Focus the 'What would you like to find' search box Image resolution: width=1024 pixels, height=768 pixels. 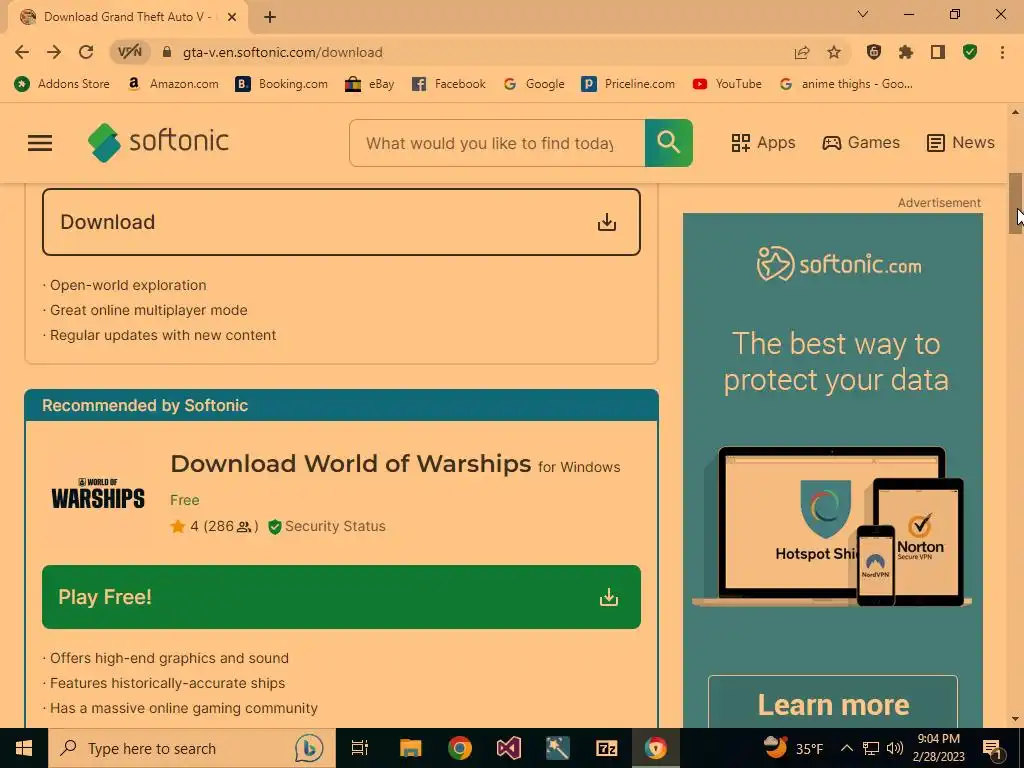pos(497,142)
